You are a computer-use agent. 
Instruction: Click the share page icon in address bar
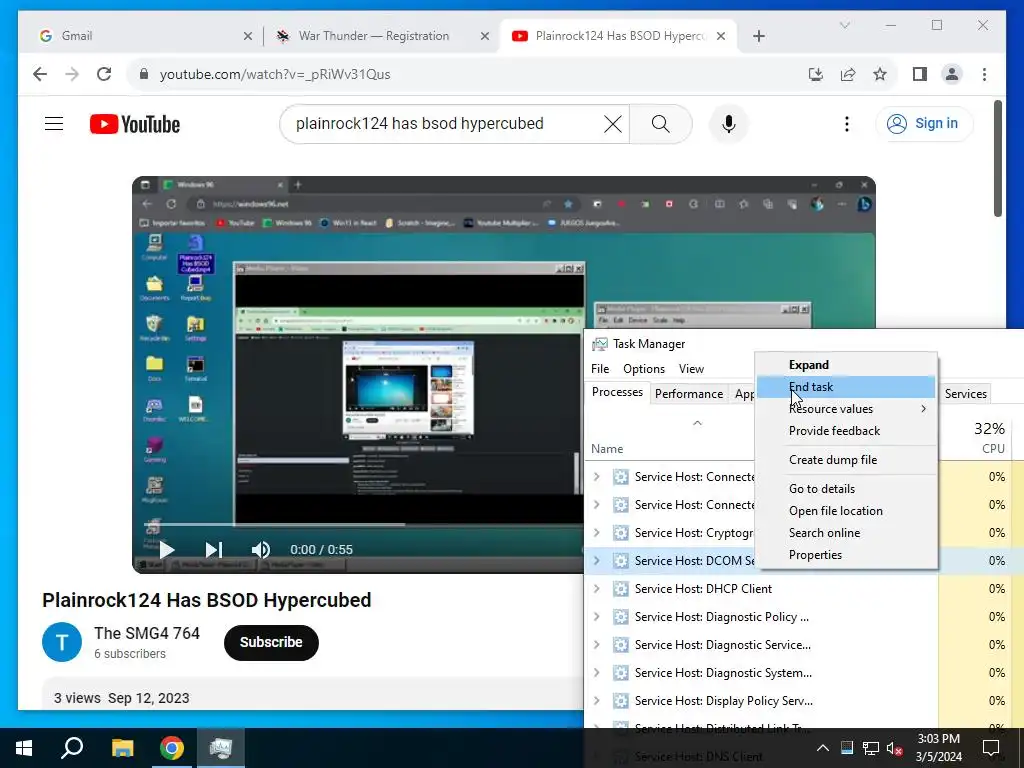coord(848,74)
